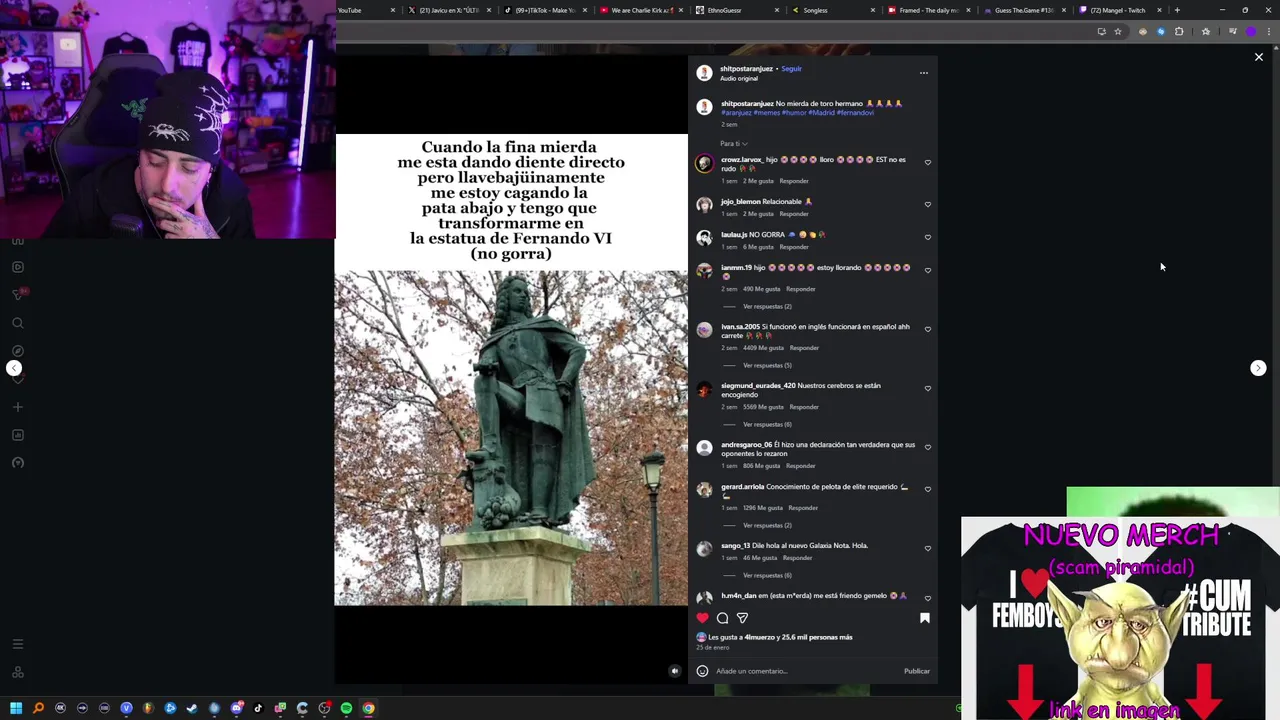Expand 'Ver respuestas (2)' under gerard.arriola
The width and height of the screenshot is (1280, 720).
pyautogui.click(x=767, y=526)
